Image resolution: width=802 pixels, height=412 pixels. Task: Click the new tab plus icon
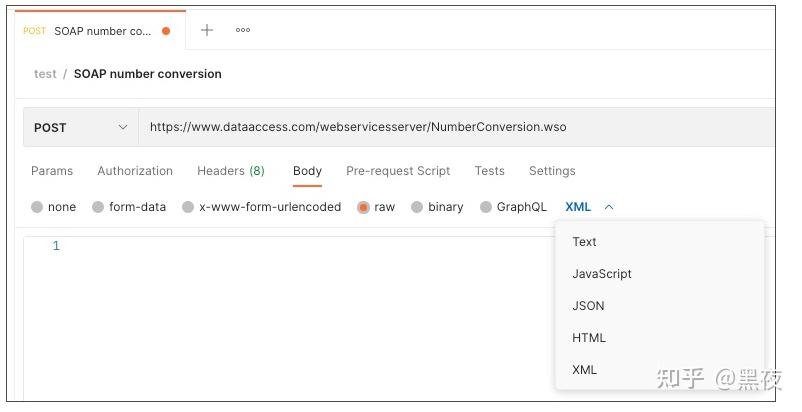[207, 30]
